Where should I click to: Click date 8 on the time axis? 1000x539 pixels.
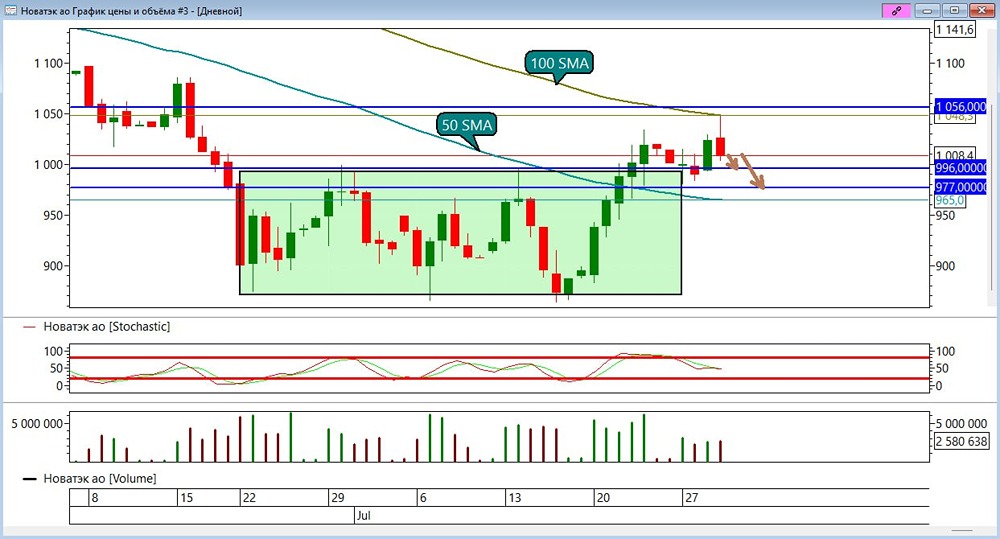click(94, 498)
